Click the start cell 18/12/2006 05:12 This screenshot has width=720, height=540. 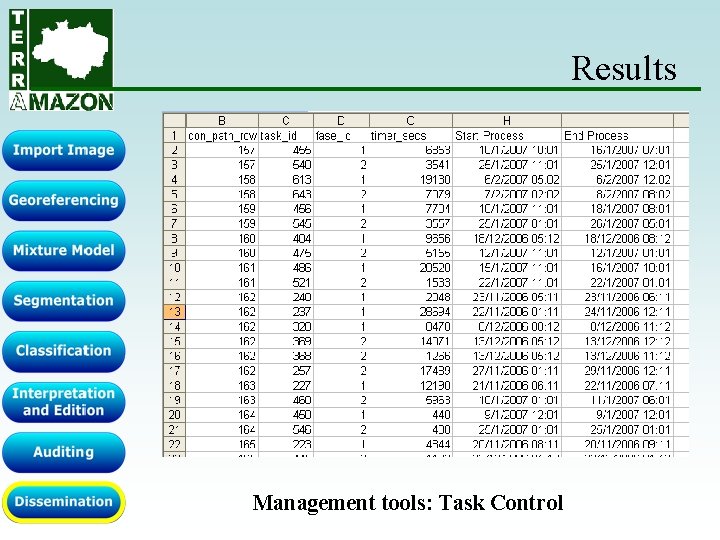tap(506, 238)
